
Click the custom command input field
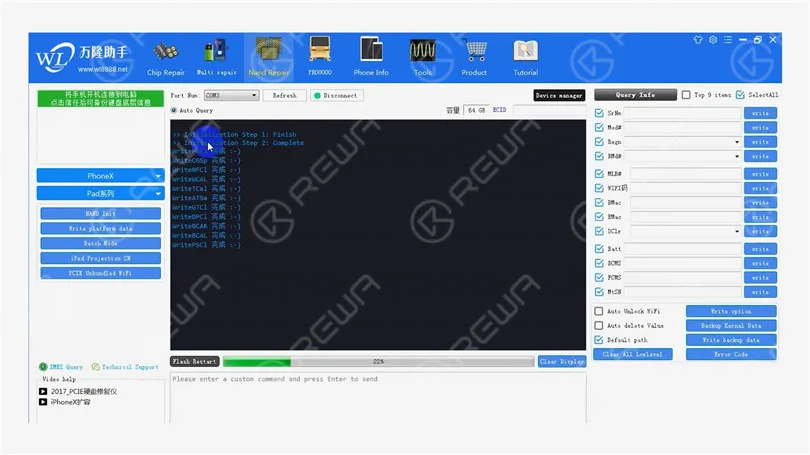378,398
